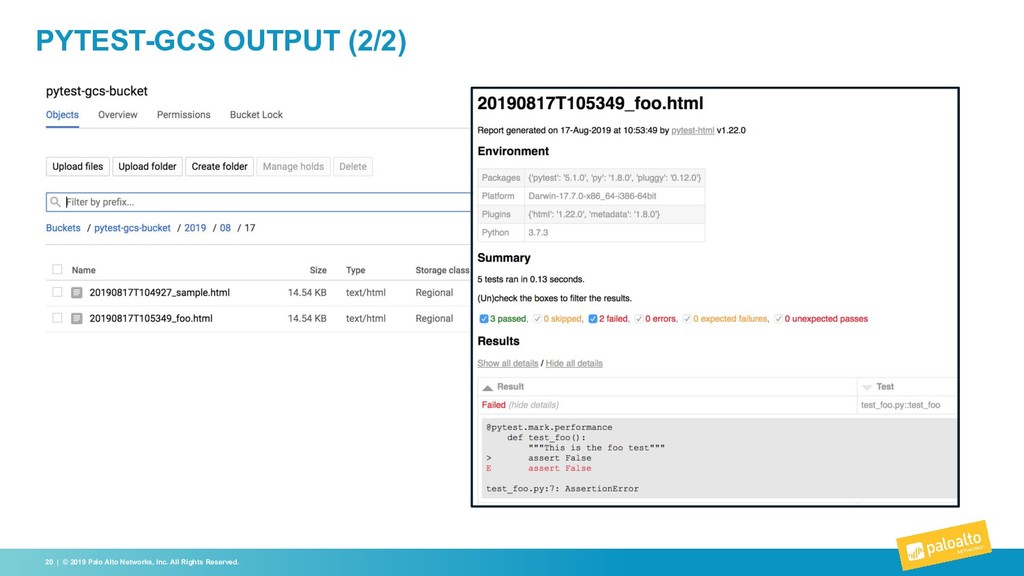1024x576 pixels.
Task: Open the Bucket Lock tab
Action: click(256, 114)
